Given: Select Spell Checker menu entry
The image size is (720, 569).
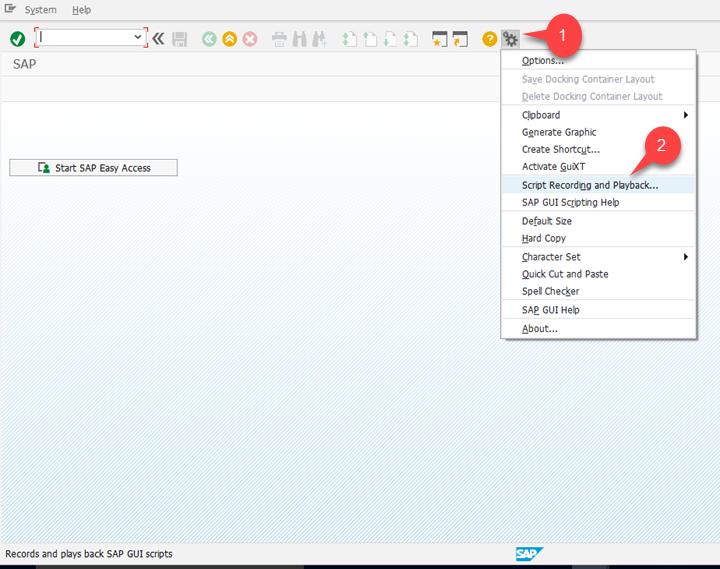Looking at the screenshot, I should (598, 291).
